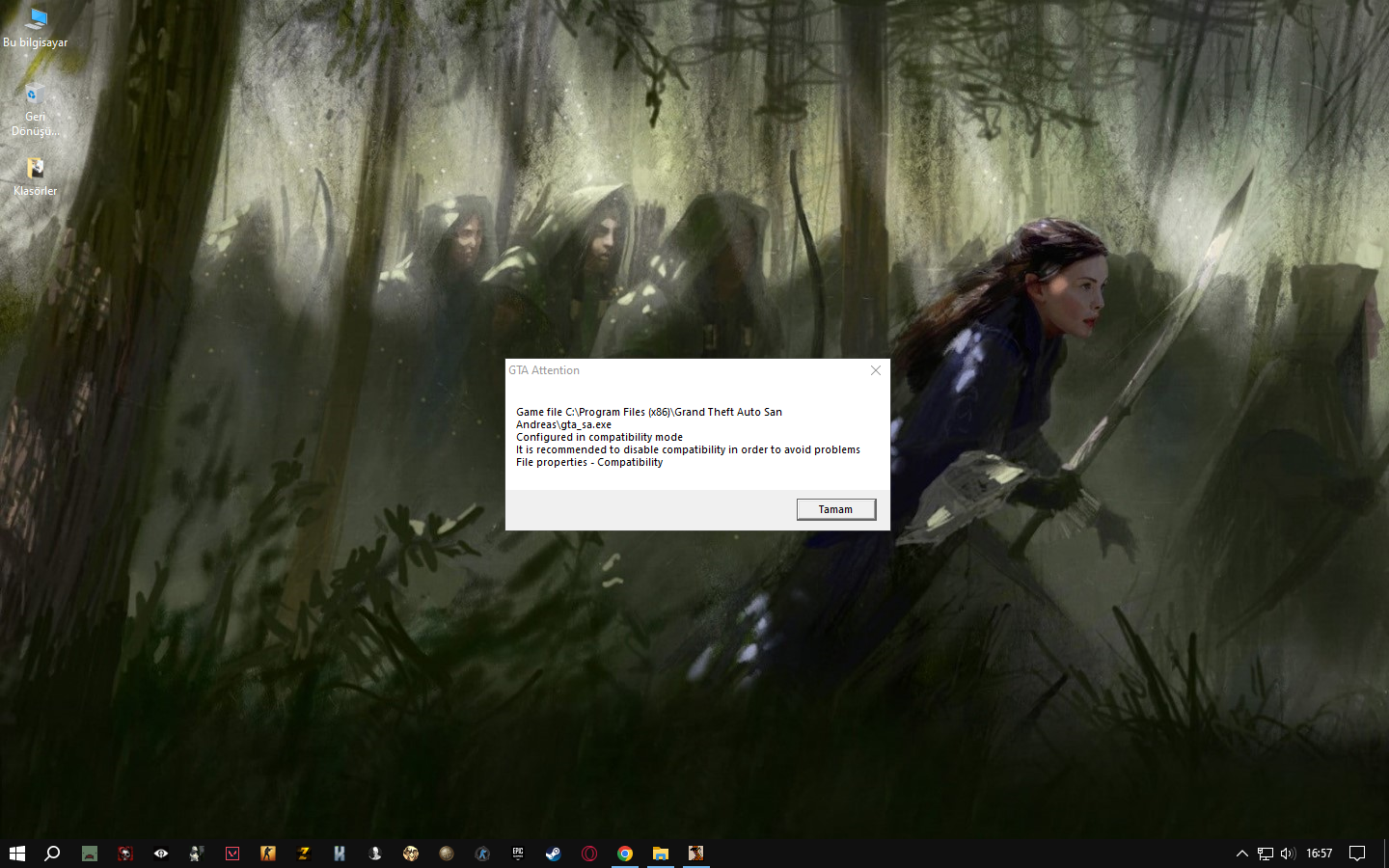Open the Bu bilgisayar desktop icon
The image size is (1389, 868).
coord(36,28)
